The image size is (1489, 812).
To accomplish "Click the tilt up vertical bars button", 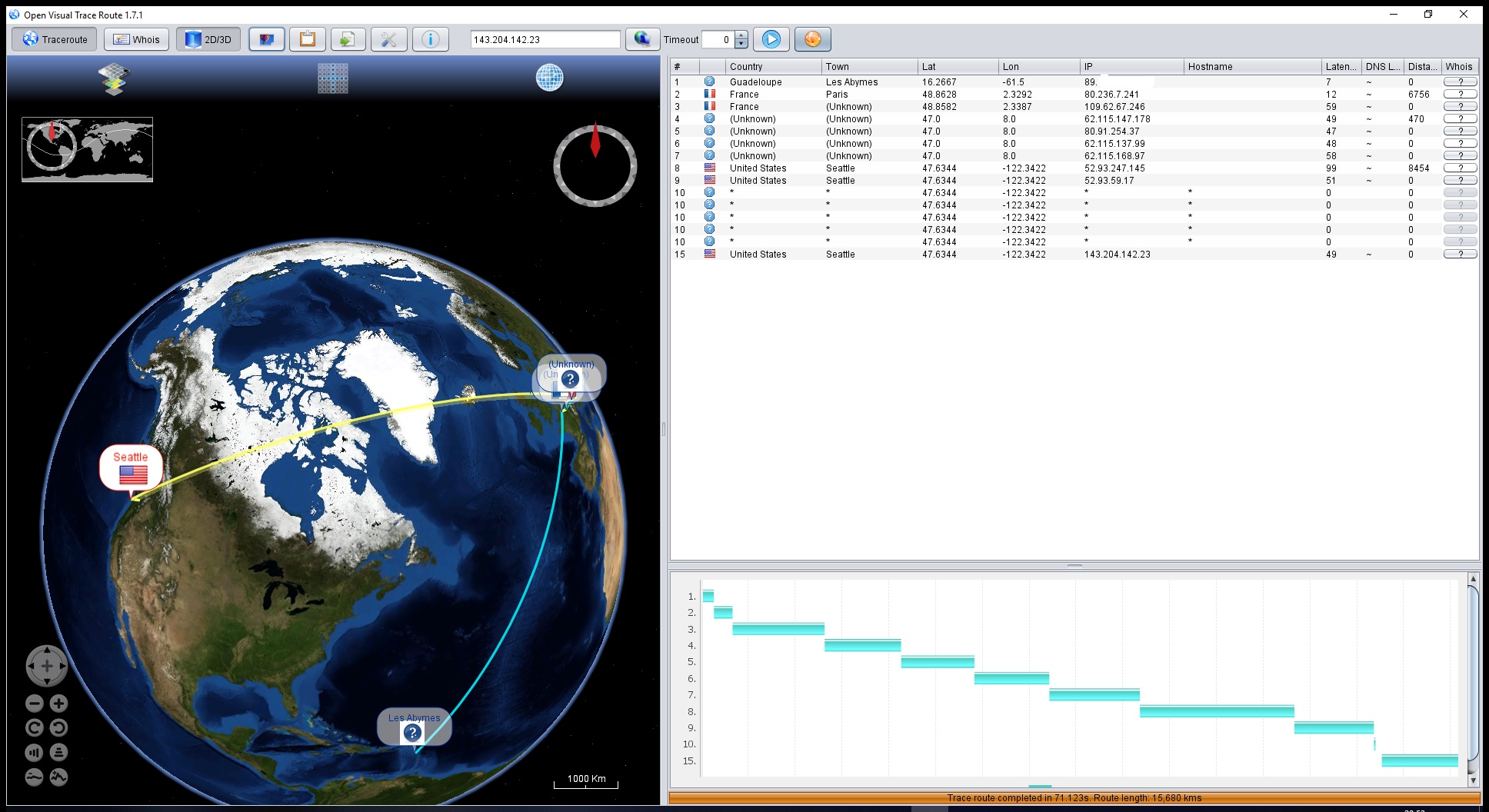I will [x=35, y=753].
